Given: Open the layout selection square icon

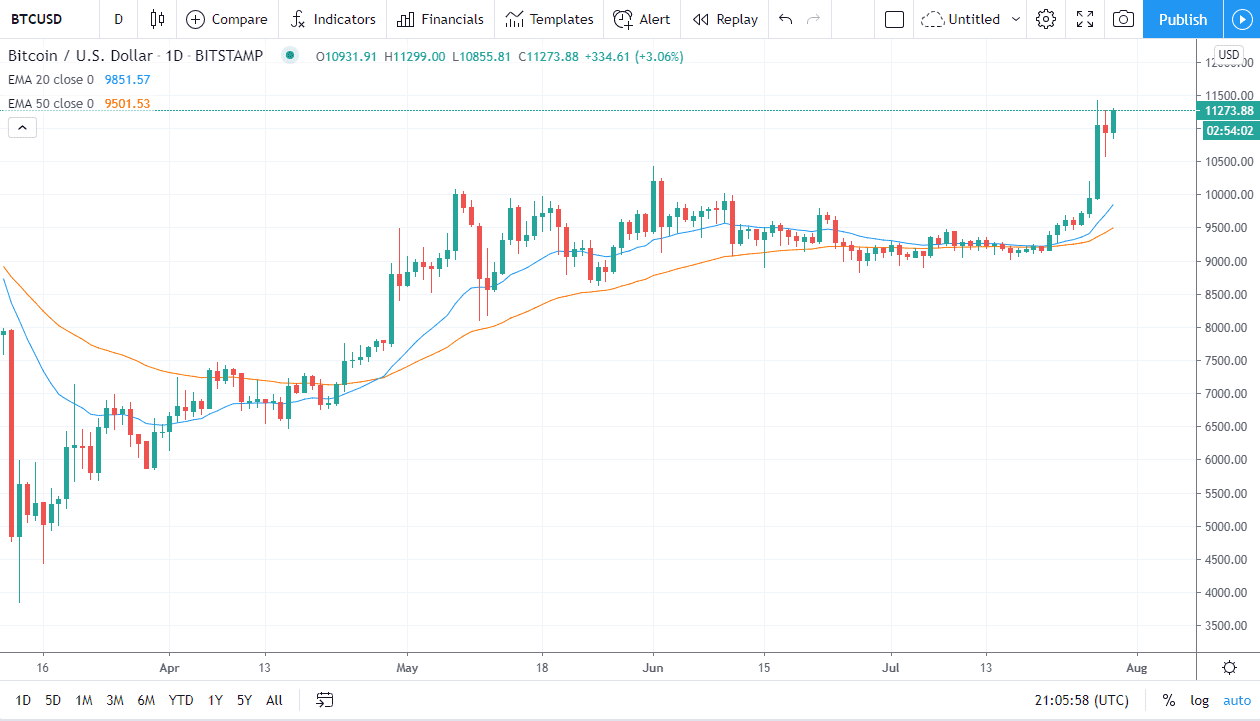Looking at the screenshot, I should 895,19.
